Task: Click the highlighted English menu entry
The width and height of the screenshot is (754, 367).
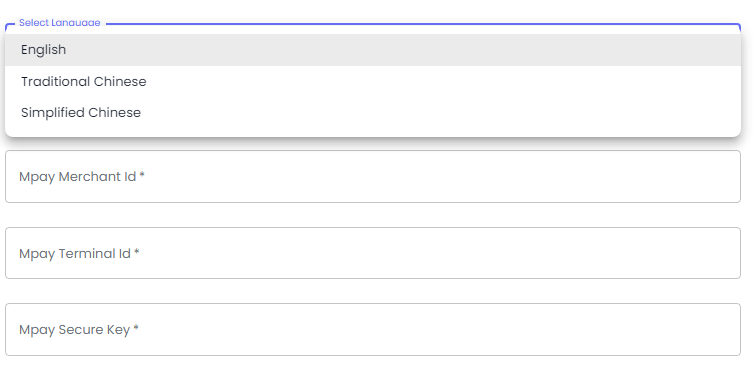Action: [x=373, y=50]
